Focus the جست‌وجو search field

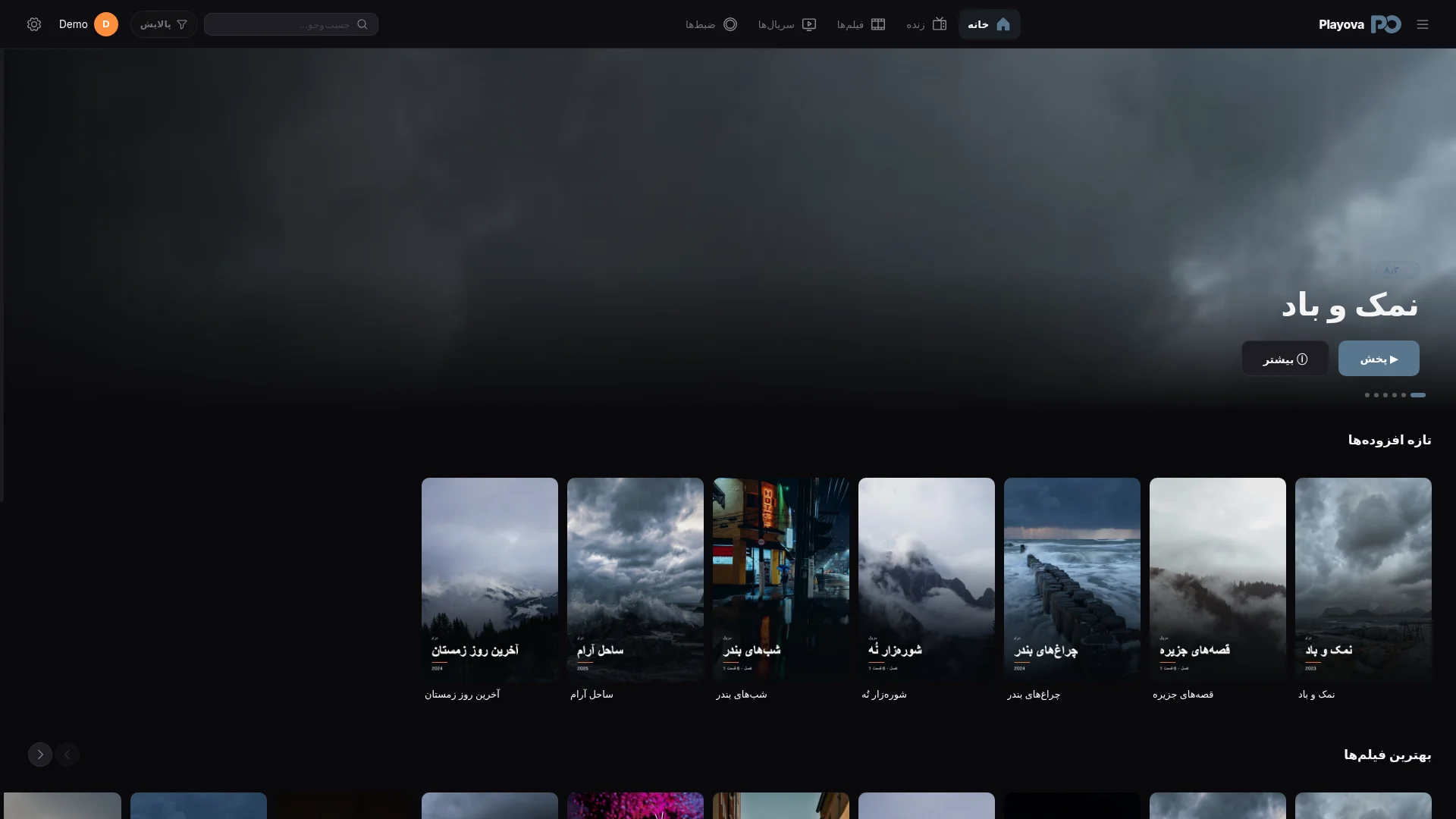tap(291, 24)
